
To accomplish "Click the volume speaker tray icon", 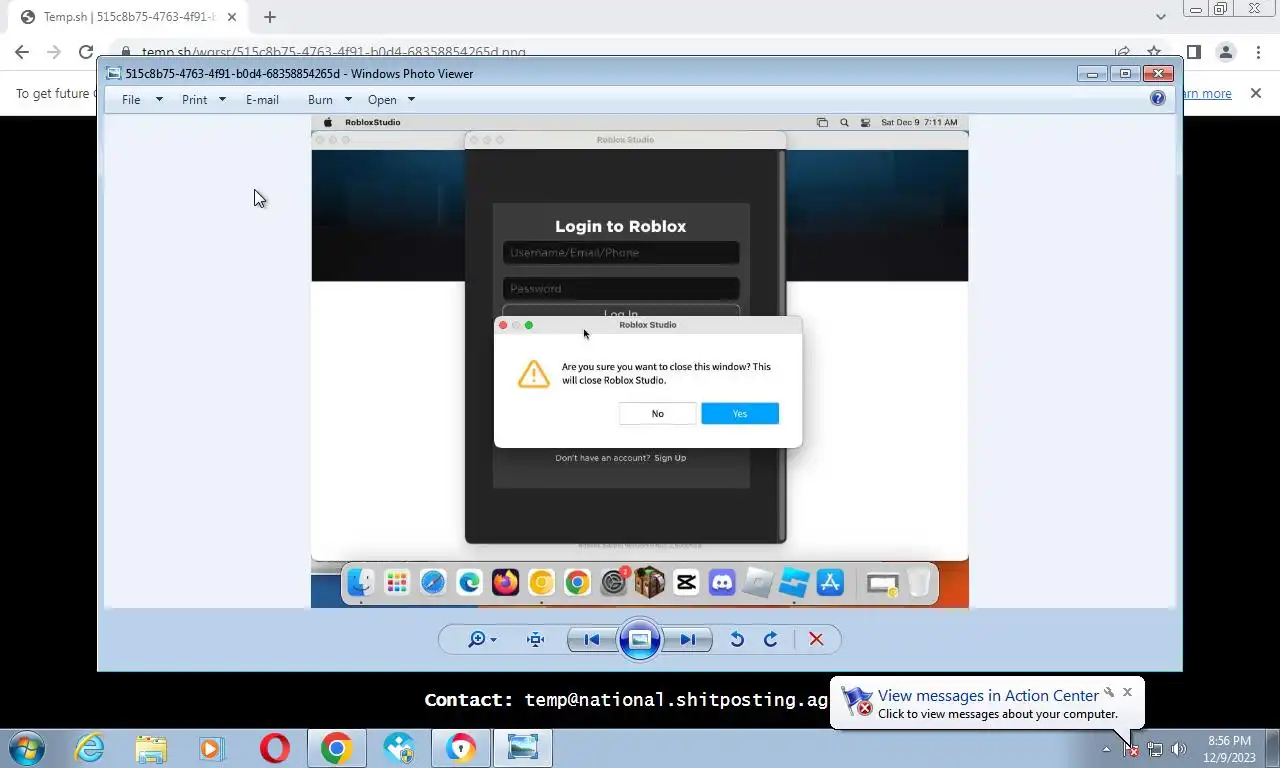I will (1179, 749).
